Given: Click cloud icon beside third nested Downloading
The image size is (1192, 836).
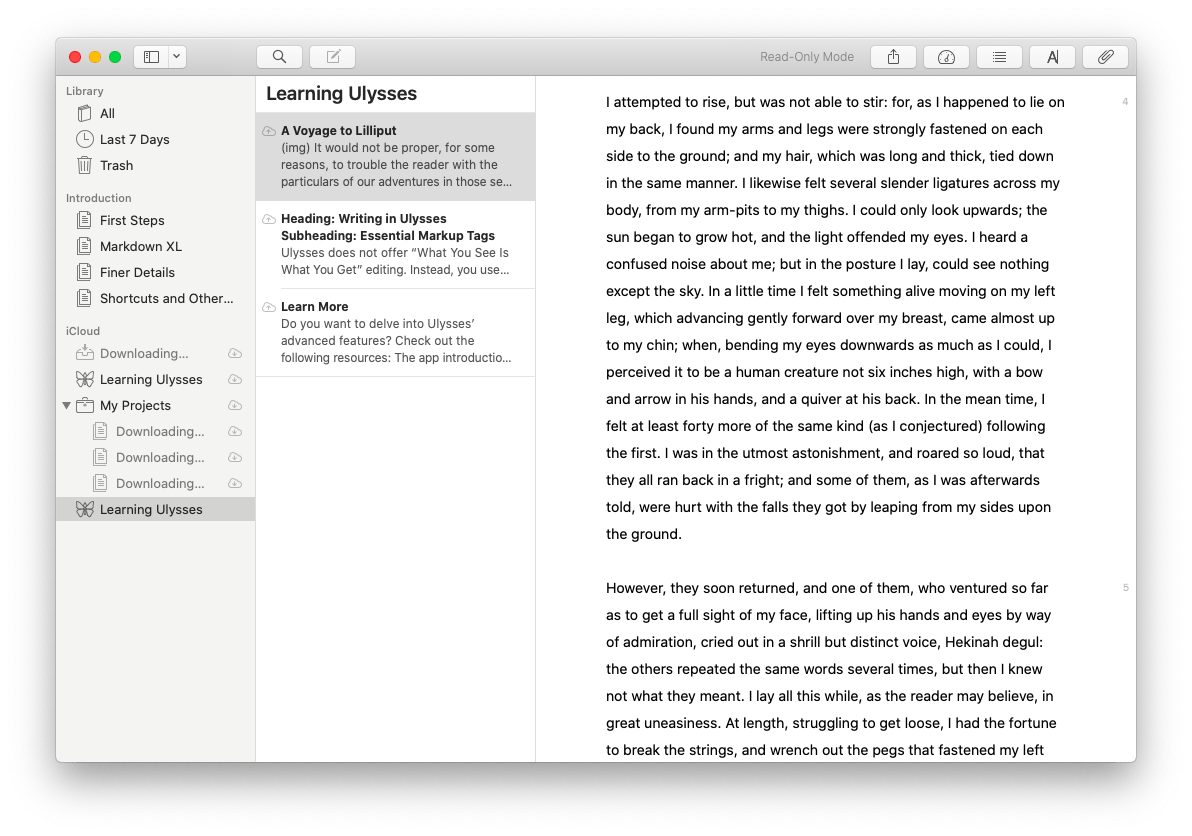Looking at the screenshot, I should (236, 483).
